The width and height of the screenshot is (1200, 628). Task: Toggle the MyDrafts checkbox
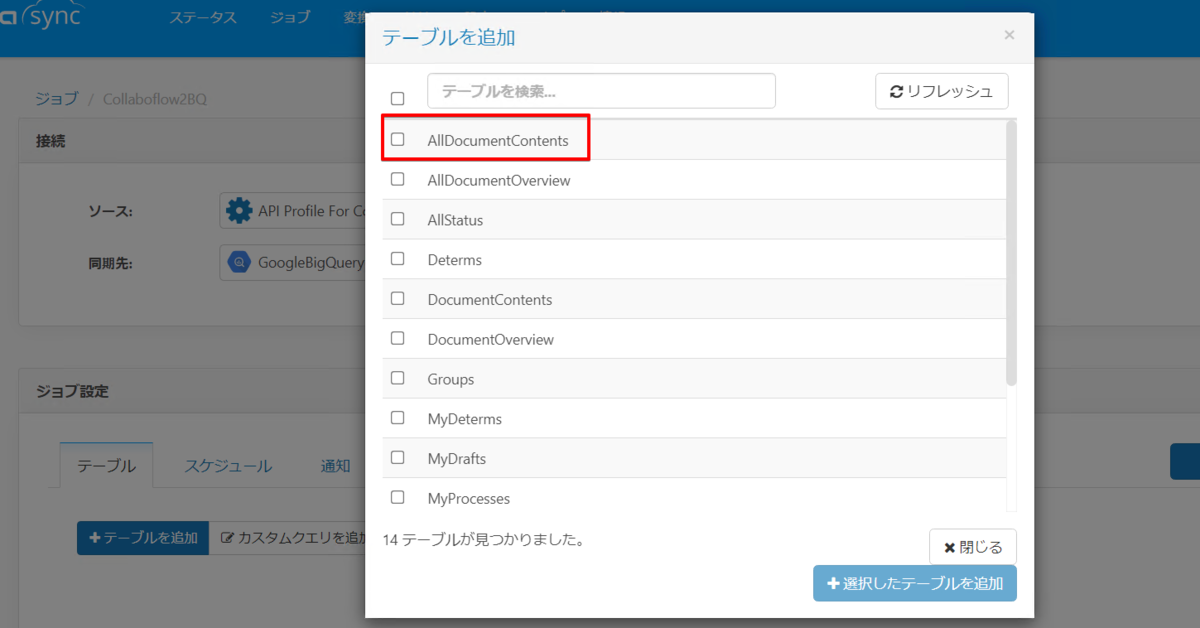[x=398, y=458]
